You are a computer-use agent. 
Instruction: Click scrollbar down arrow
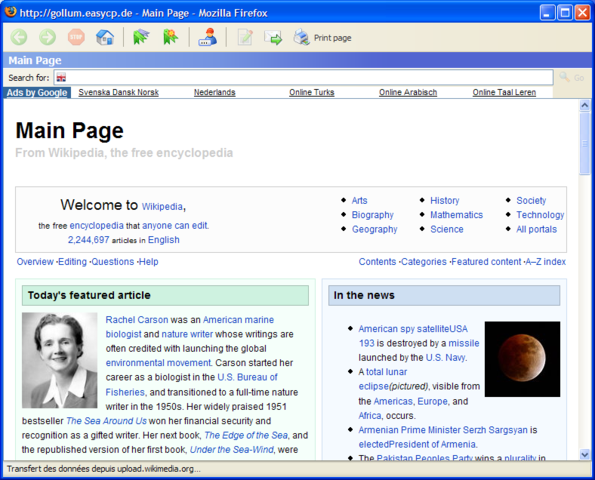[x=585, y=454]
